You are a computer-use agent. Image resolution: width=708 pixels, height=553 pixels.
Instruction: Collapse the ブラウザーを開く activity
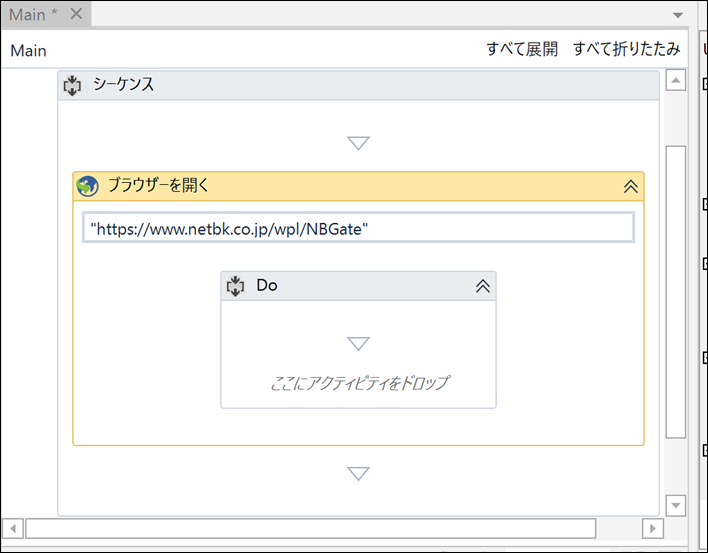point(630,186)
